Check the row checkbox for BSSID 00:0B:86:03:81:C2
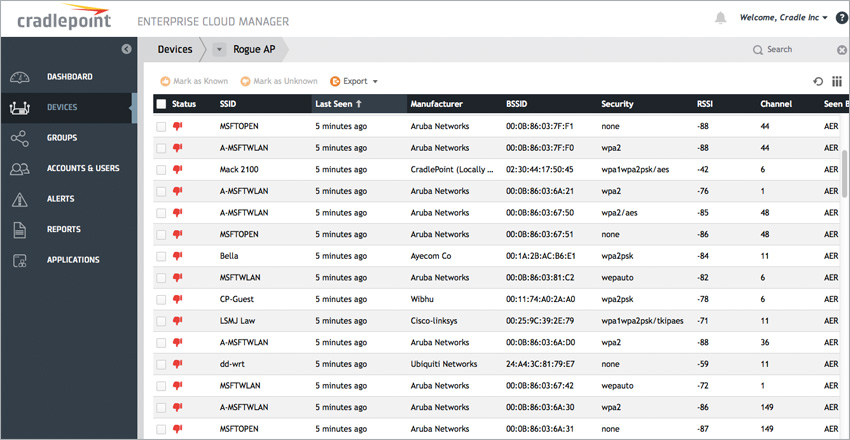850x440 pixels. tap(161, 278)
